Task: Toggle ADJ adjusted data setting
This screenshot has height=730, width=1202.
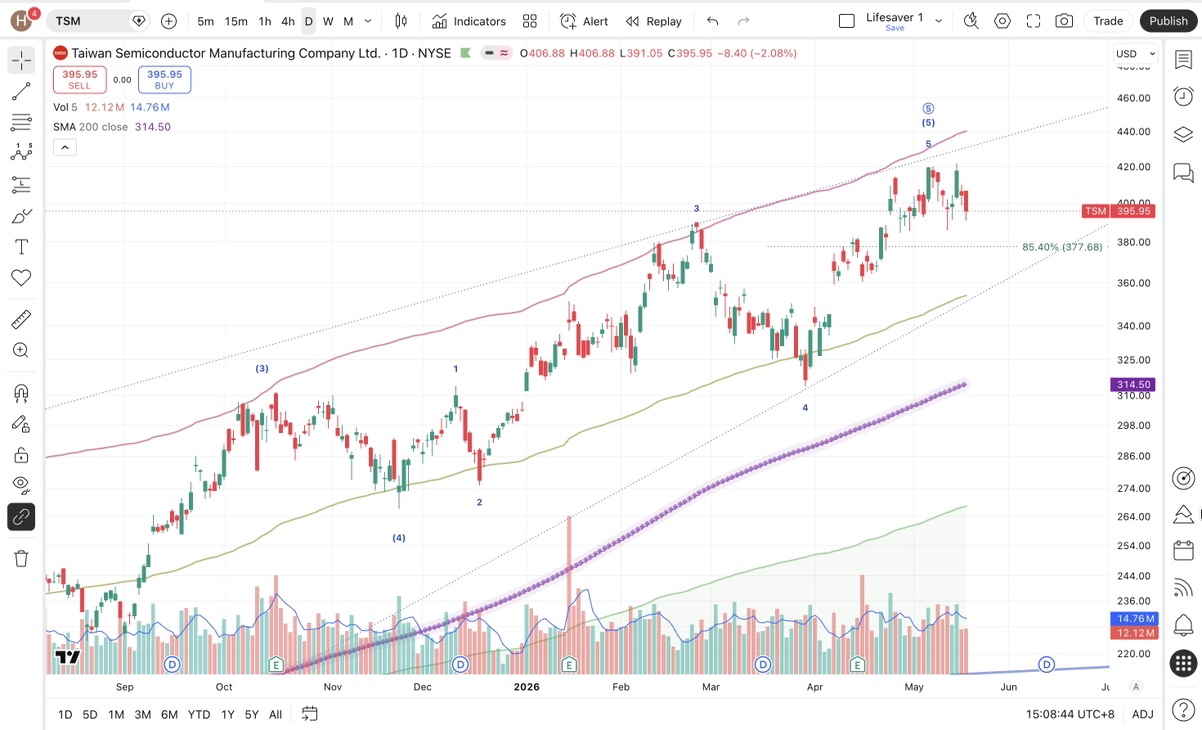Action: 1143,714
